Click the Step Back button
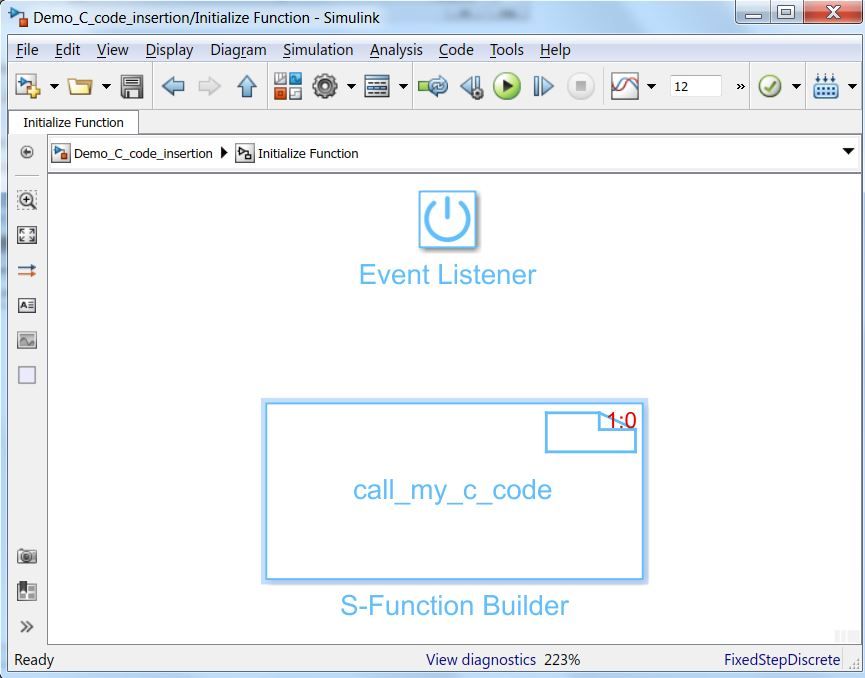This screenshot has height=678, width=865. click(472, 87)
